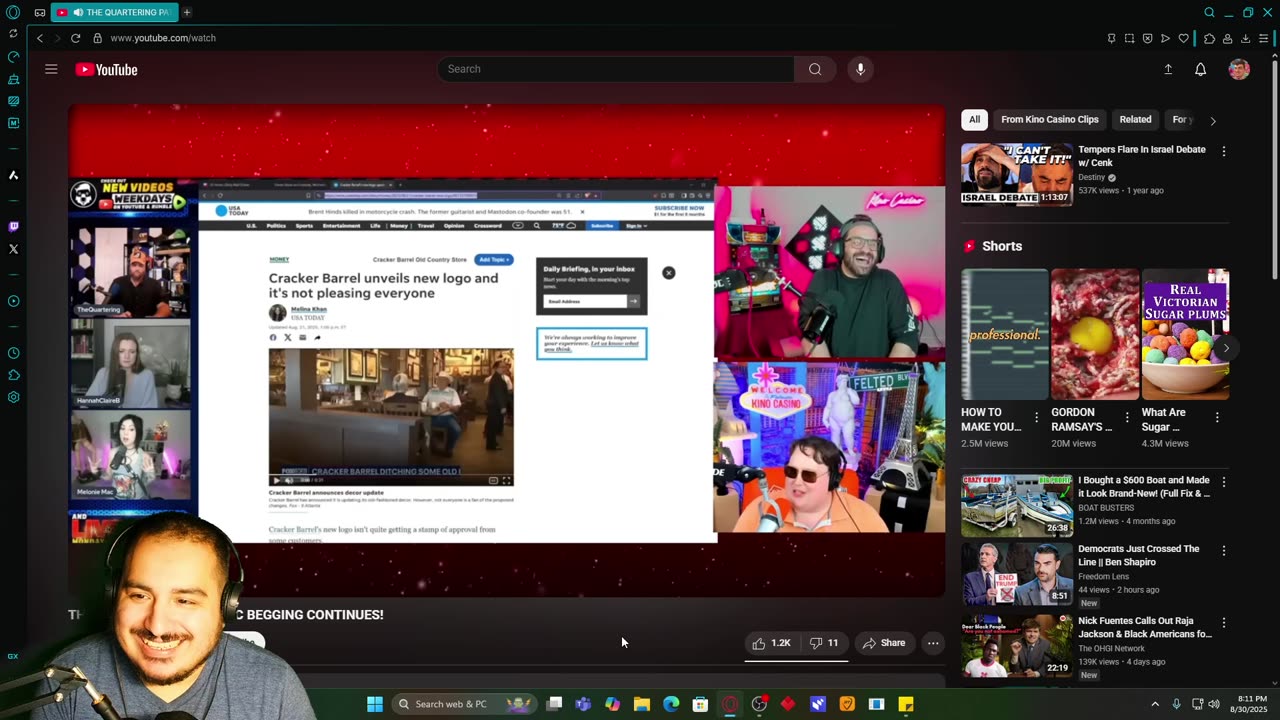Open Microsoft Store from the taskbar
Screen dimensions: 1280x720
click(x=700, y=704)
